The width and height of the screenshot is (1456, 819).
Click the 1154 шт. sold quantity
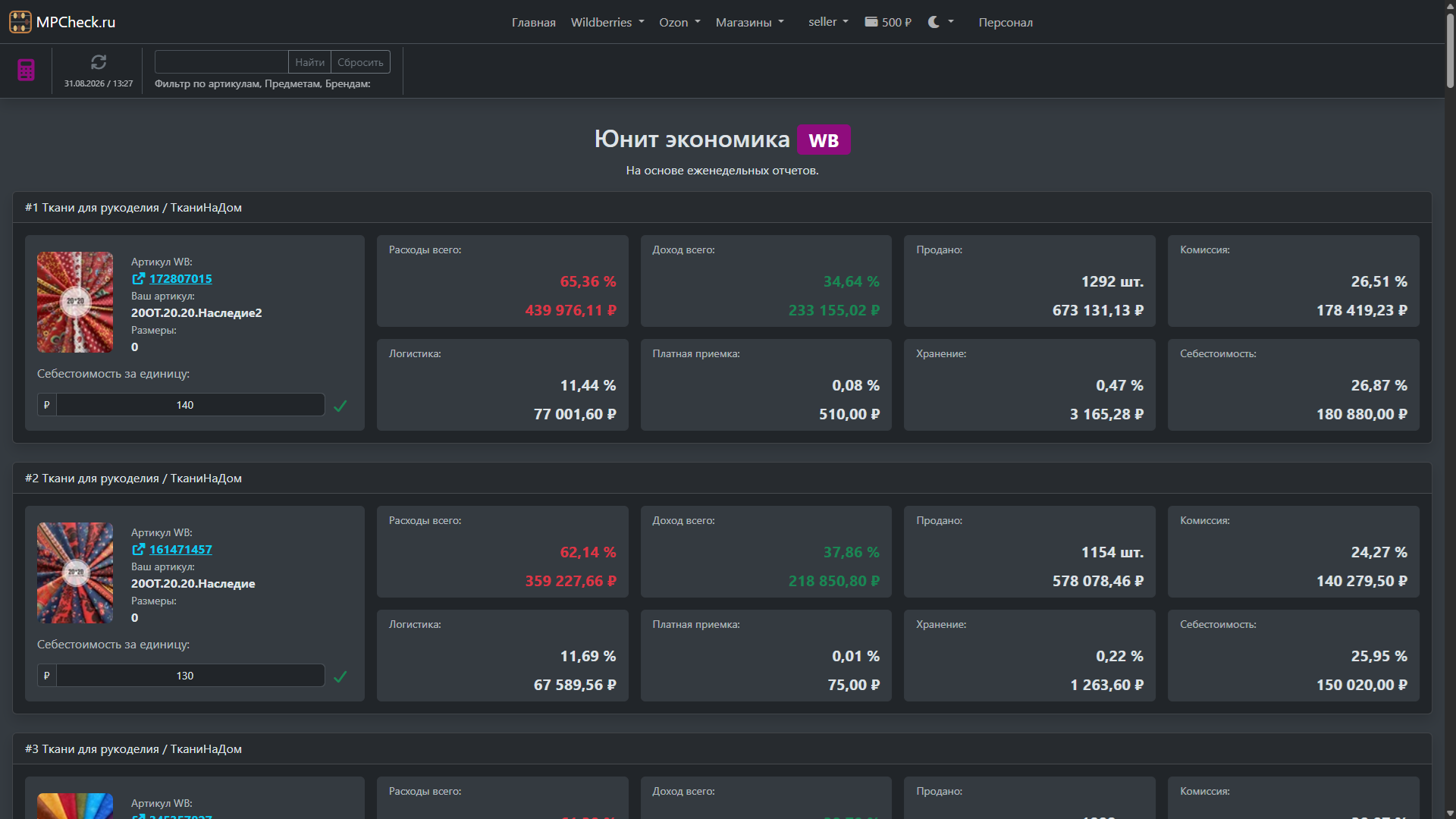coord(1112,552)
